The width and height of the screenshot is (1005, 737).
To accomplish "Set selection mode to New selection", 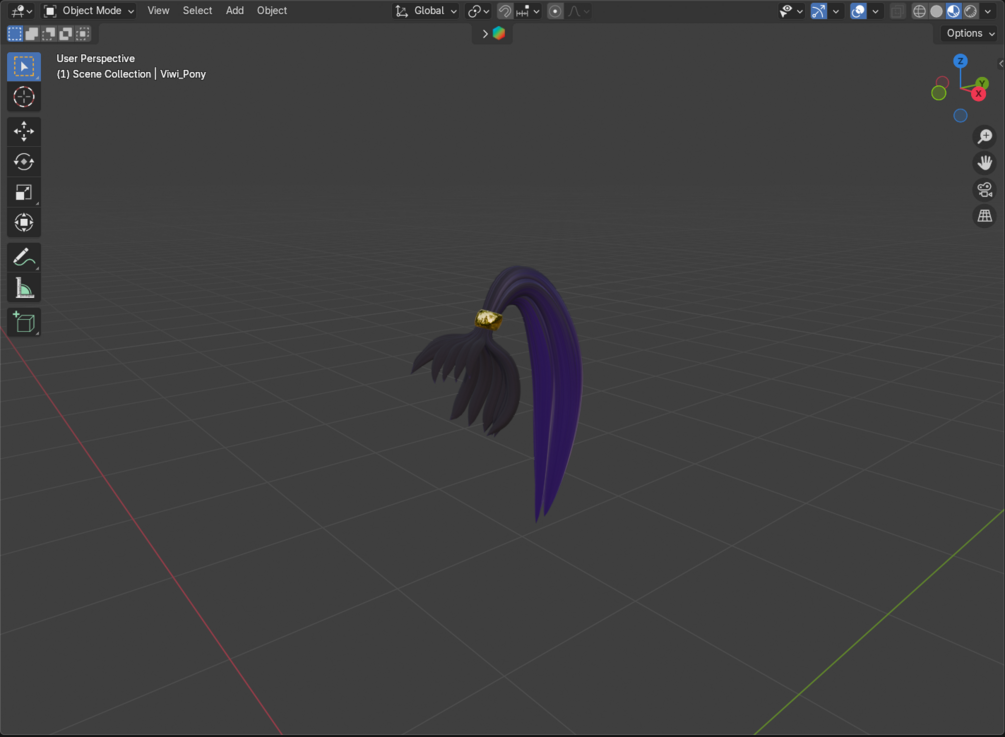I will point(15,33).
